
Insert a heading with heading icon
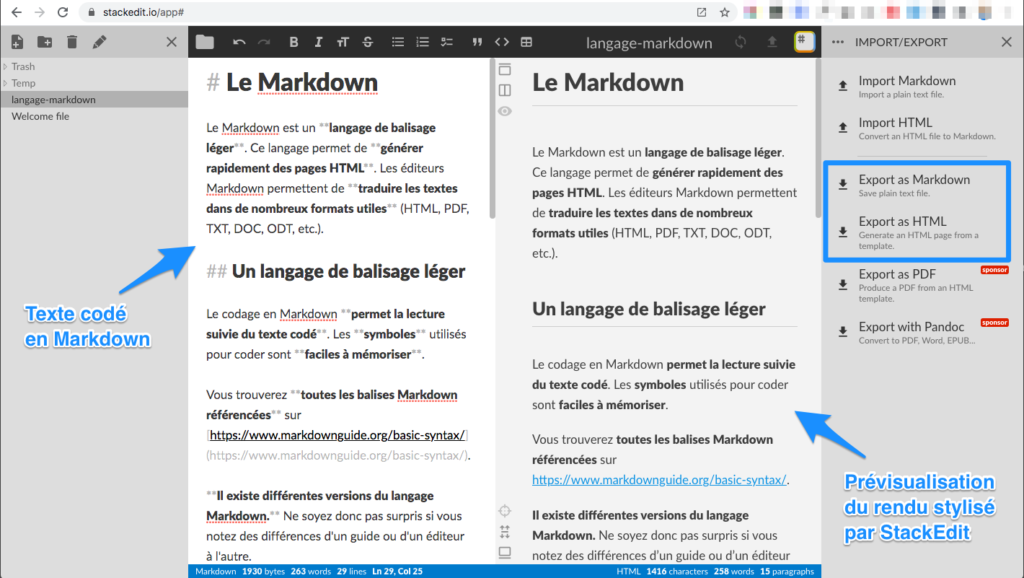343,42
